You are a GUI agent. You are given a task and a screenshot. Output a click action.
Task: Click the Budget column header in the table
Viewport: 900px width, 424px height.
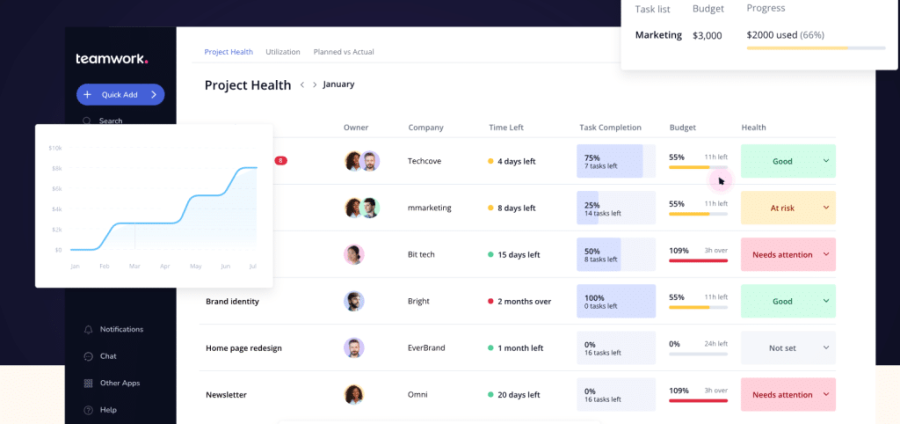tap(682, 127)
